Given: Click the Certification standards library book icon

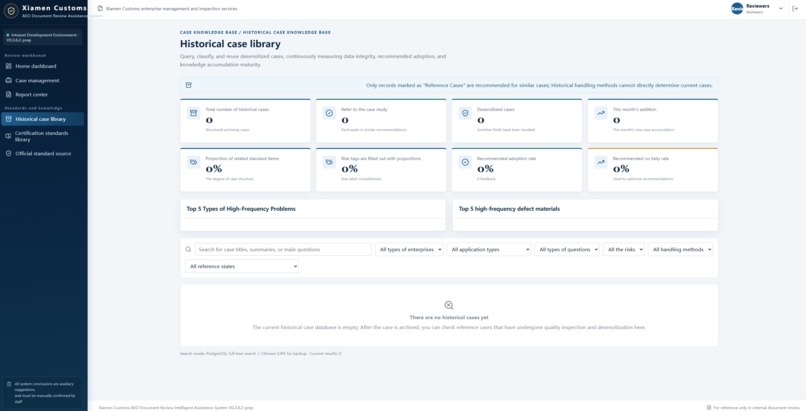Looking at the screenshot, I should click(x=8, y=136).
